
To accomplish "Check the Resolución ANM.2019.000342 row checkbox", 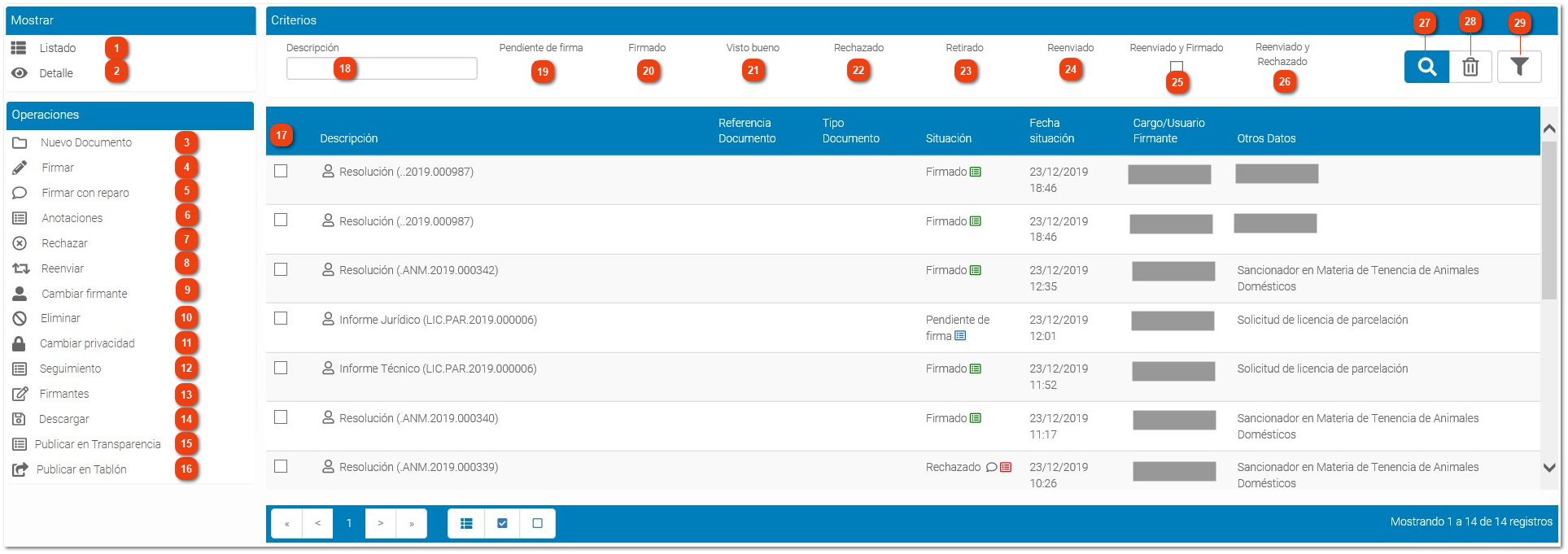I will [281, 269].
